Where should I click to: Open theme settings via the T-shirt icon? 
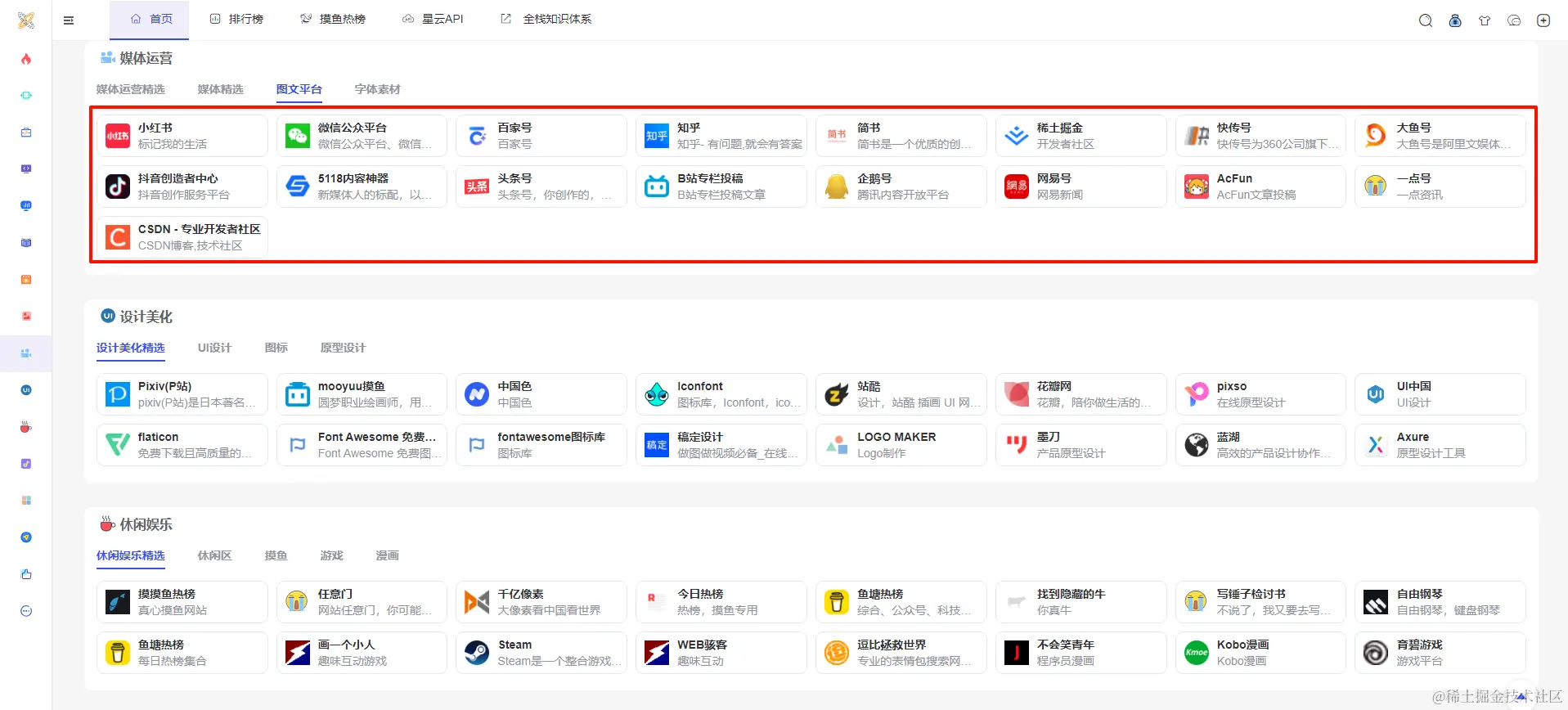click(1485, 20)
